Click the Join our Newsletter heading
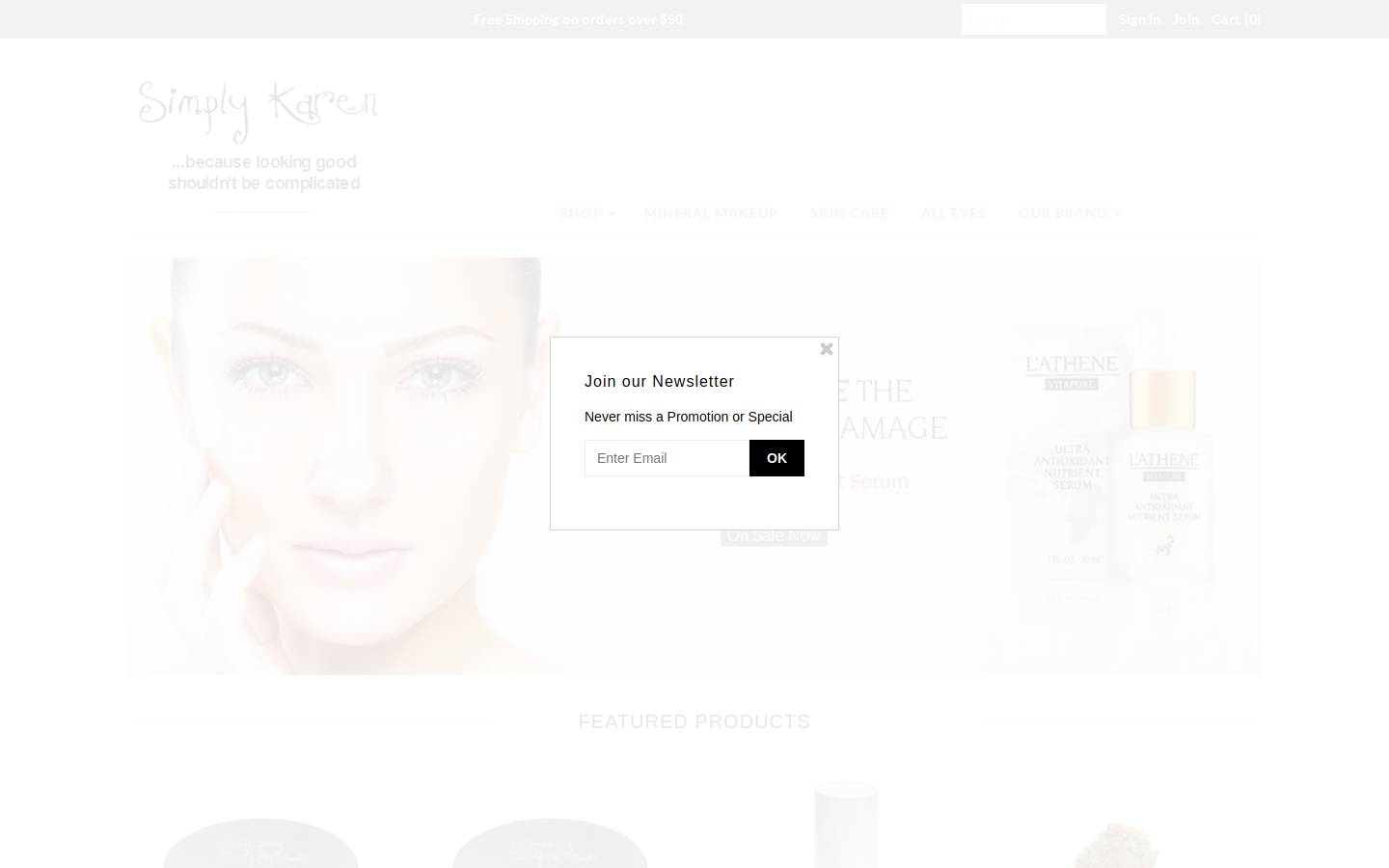 [x=659, y=381]
